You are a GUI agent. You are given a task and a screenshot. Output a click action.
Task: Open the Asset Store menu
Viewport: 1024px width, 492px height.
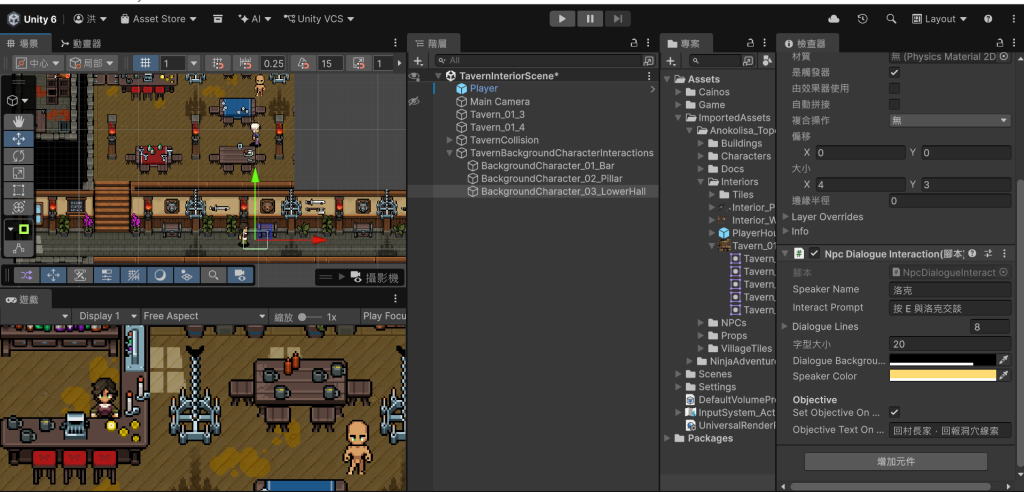[159, 19]
